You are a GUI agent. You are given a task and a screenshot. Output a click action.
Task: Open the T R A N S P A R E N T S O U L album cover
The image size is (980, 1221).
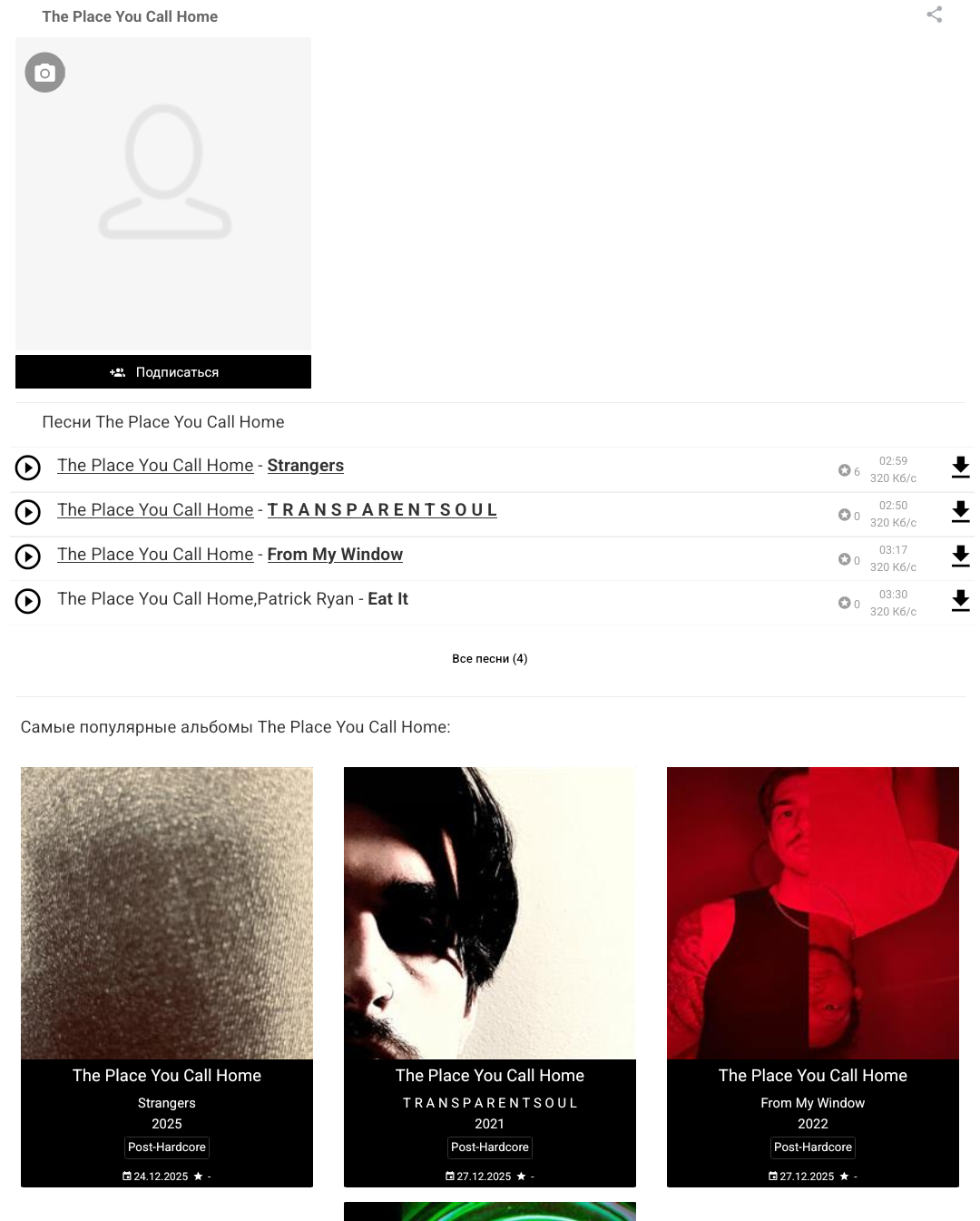pyautogui.click(x=490, y=913)
